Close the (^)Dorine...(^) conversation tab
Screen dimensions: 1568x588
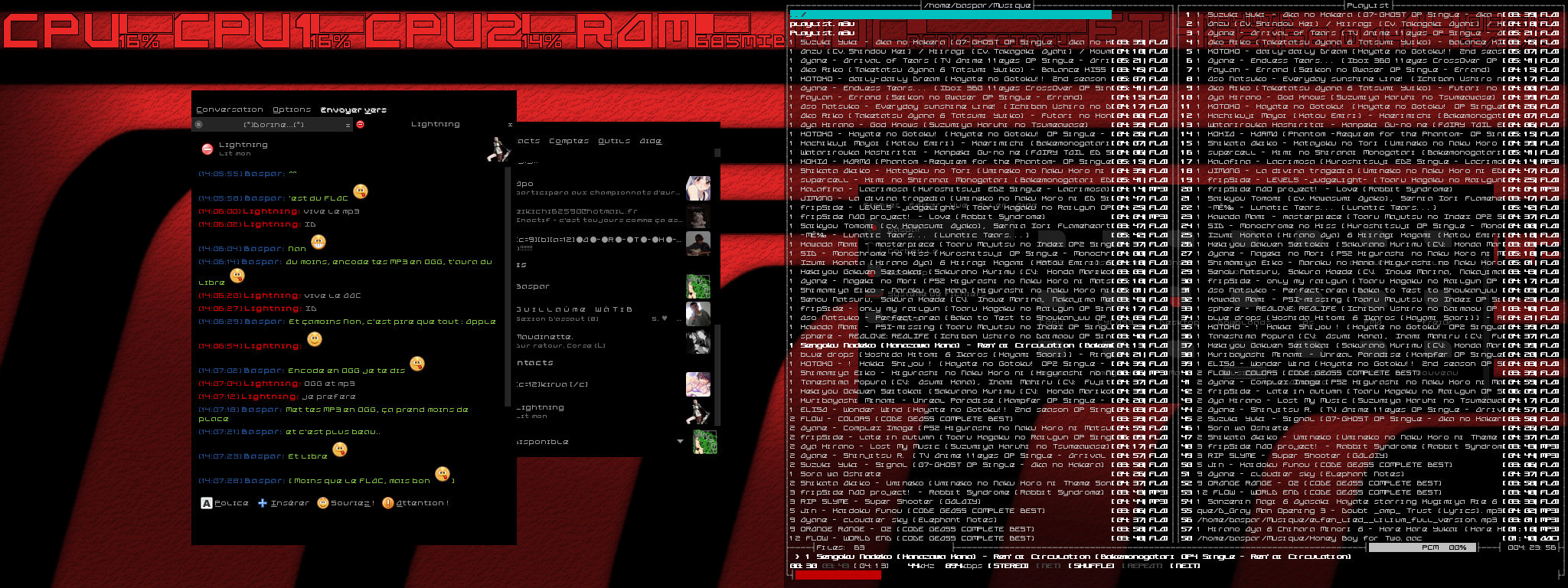(348, 124)
